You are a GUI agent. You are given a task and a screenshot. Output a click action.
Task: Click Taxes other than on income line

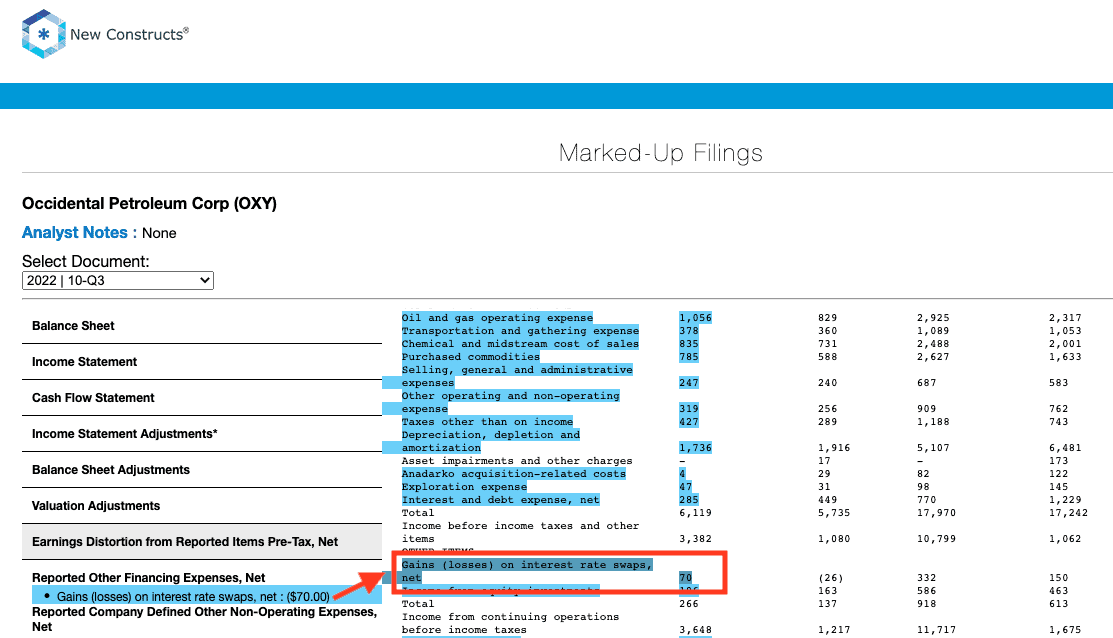[x=487, y=422]
